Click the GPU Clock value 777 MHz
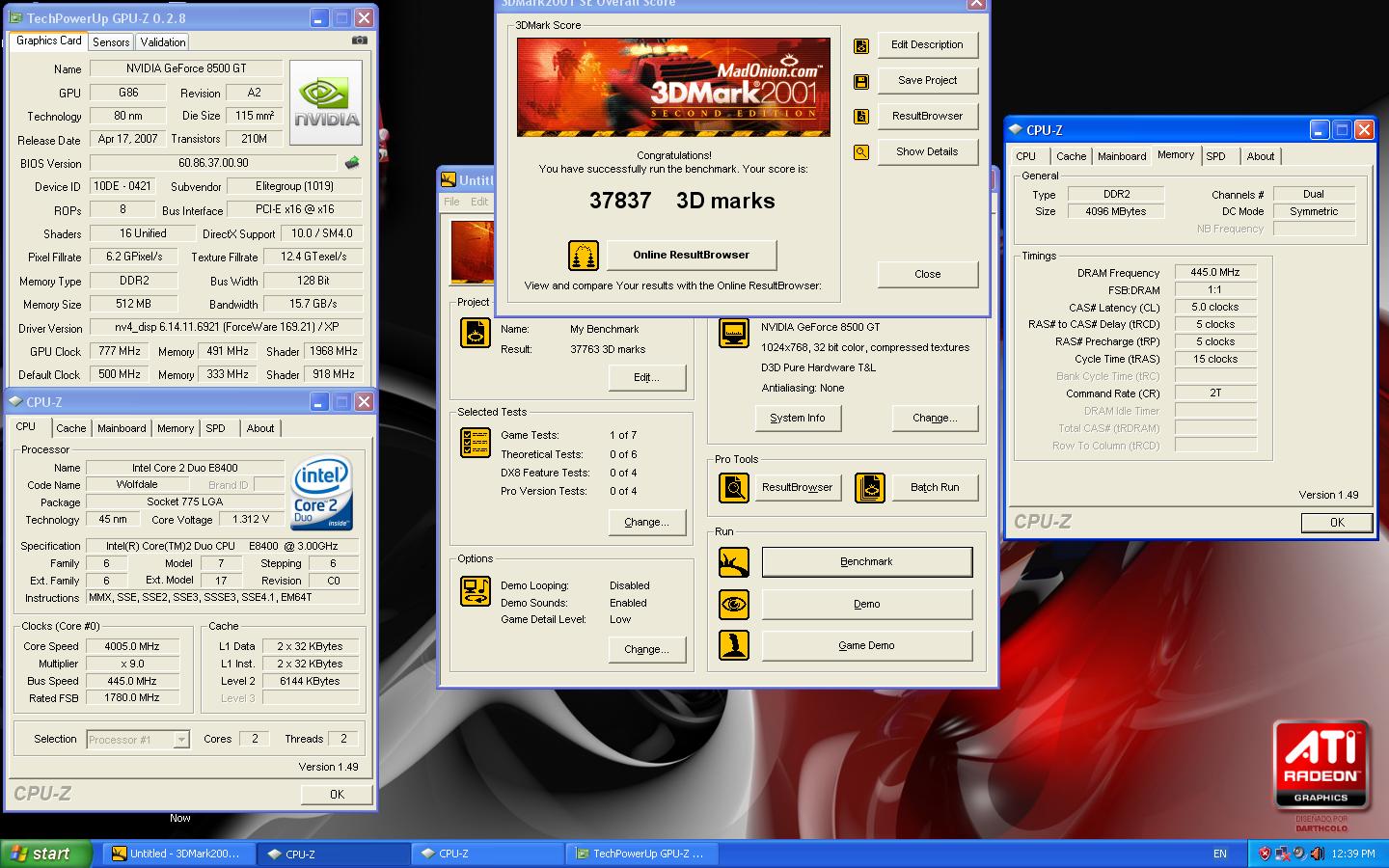Viewport: 1389px width, 868px height. click(120, 351)
